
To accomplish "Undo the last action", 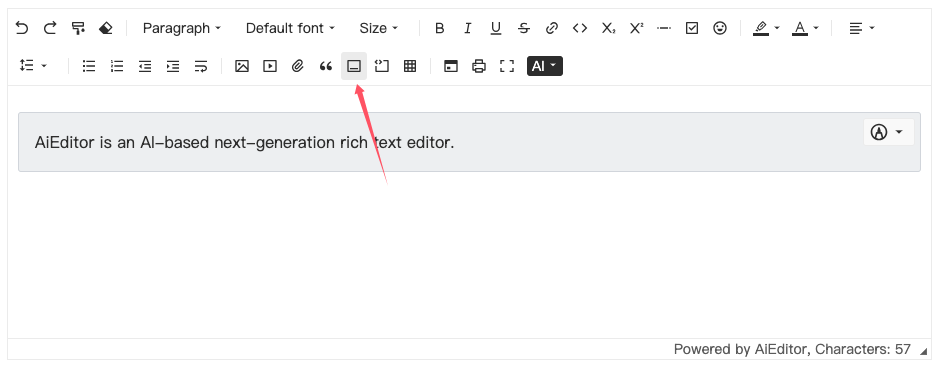I will 22,28.
